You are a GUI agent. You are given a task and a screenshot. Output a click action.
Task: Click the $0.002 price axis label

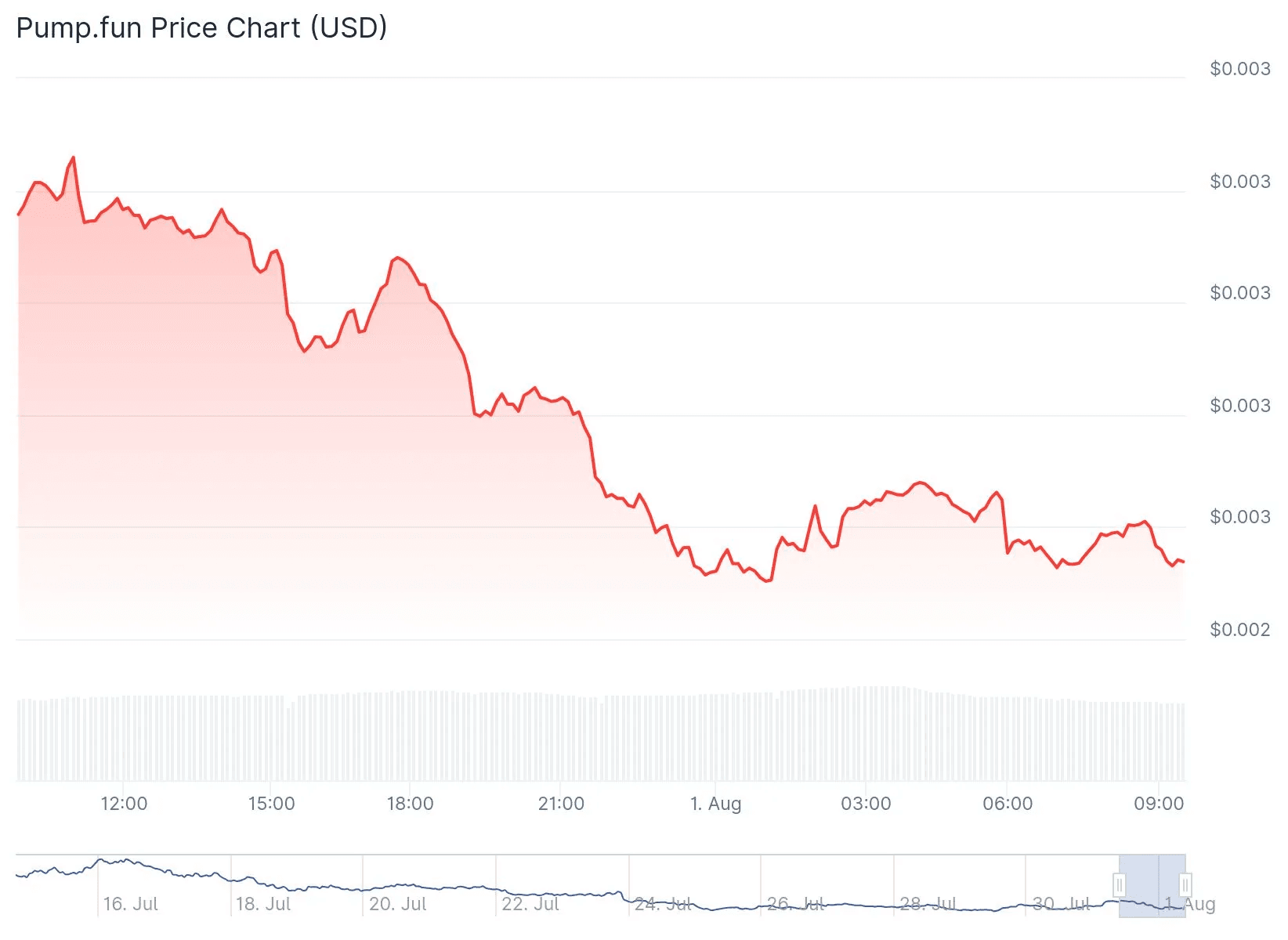pyautogui.click(x=1239, y=630)
